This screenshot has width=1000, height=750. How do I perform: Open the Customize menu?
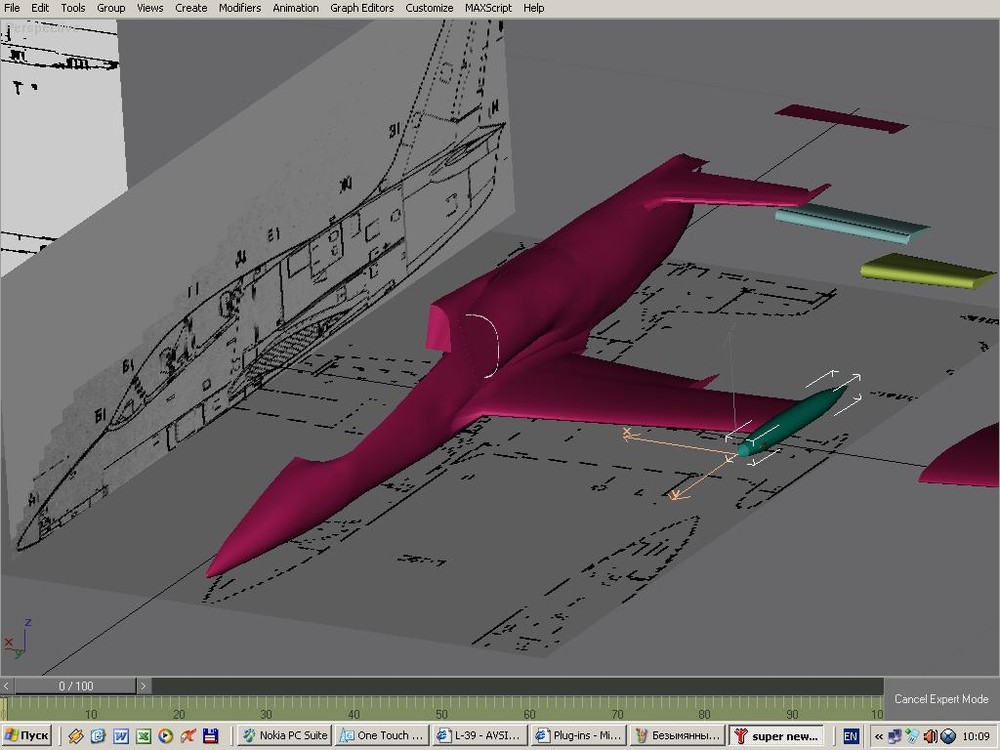tap(429, 8)
